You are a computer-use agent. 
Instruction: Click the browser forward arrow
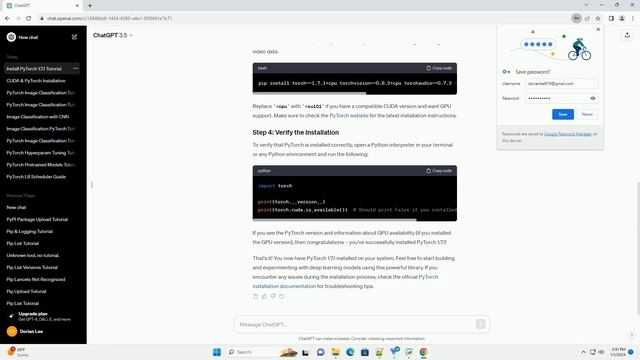(18, 18)
